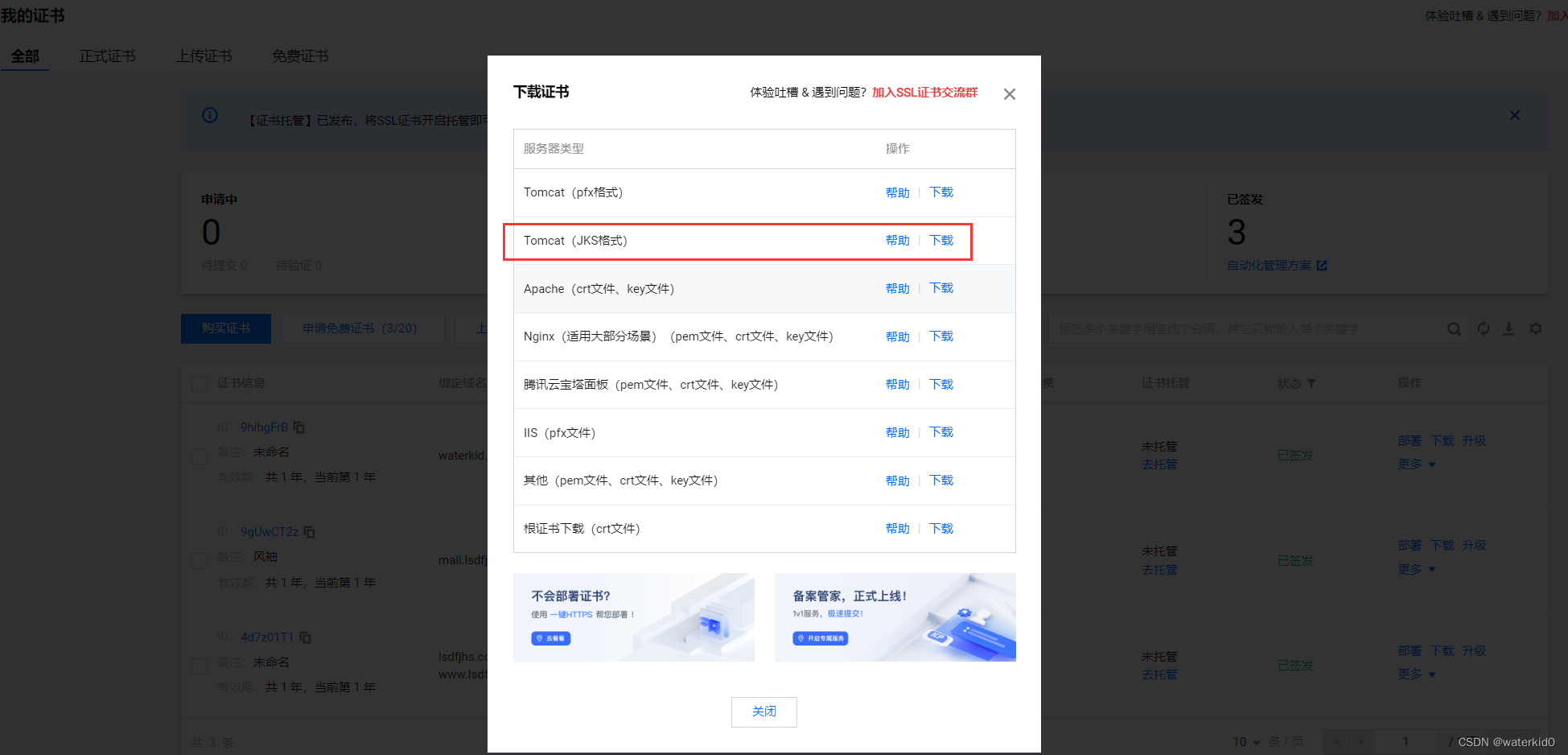Expand 更多 menu in the third certificate row
The width and height of the screenshot is (1568, 755).
pyautogui.click(x=1417, y=675)
